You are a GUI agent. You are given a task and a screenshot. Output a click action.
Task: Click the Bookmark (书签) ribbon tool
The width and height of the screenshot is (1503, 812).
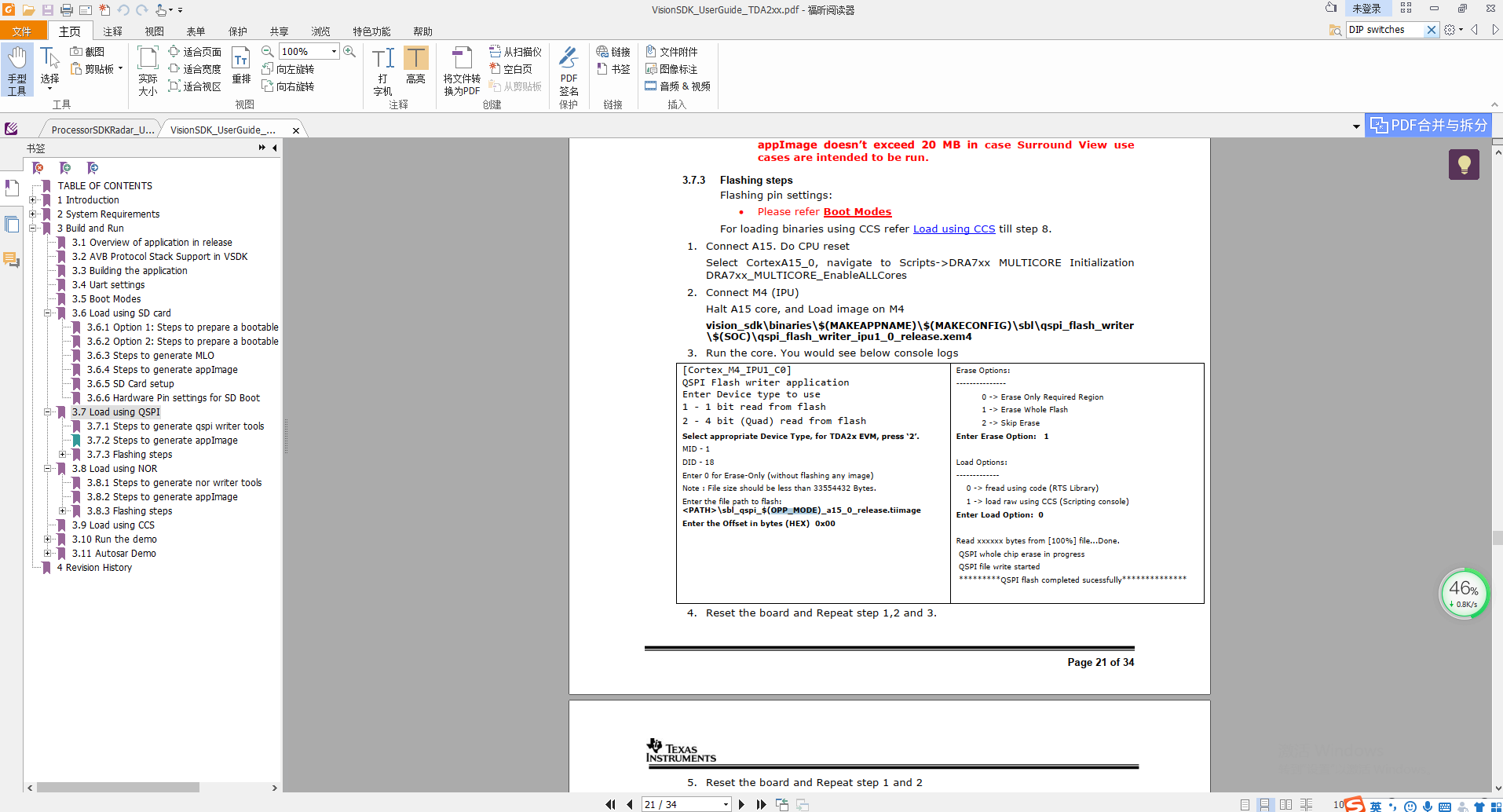[x=613, y=69]
